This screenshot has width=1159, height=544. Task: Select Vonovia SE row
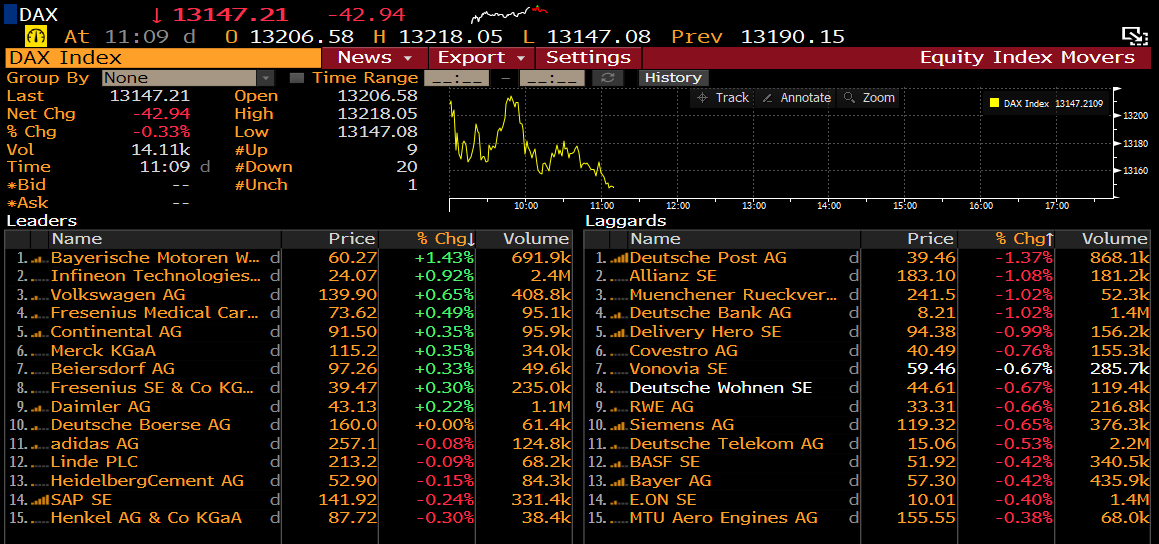point(867,370)
